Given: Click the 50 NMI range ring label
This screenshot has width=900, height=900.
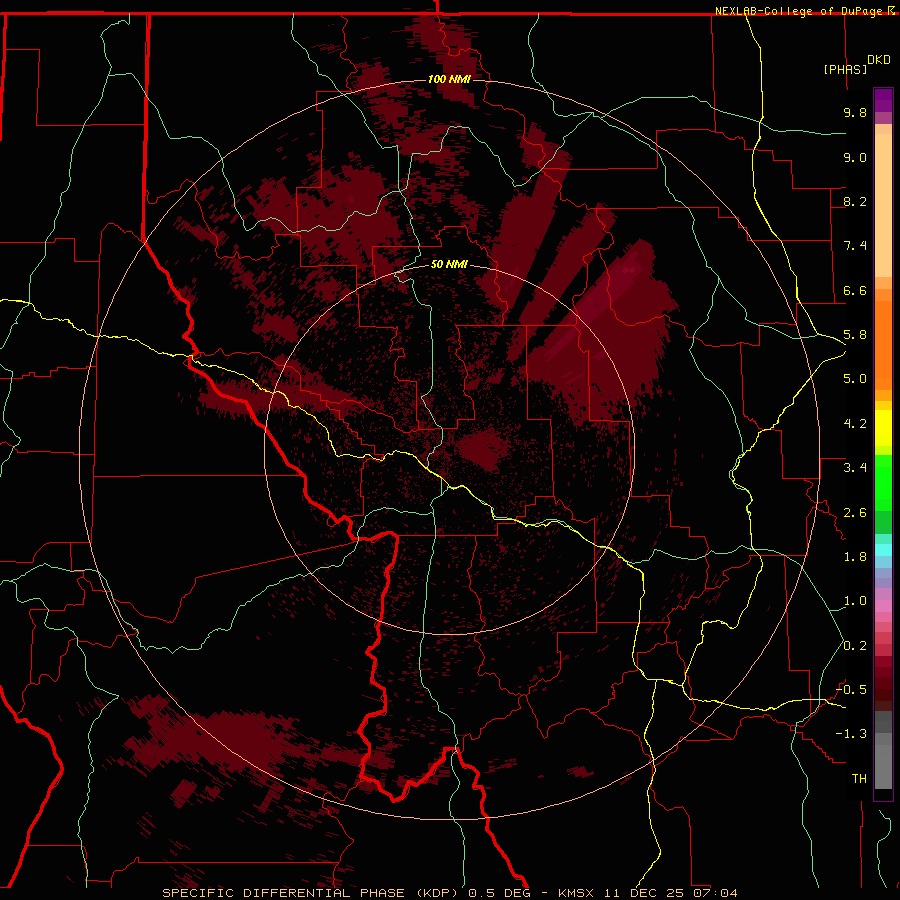Looking at the screenshot, I should (449, 264).
